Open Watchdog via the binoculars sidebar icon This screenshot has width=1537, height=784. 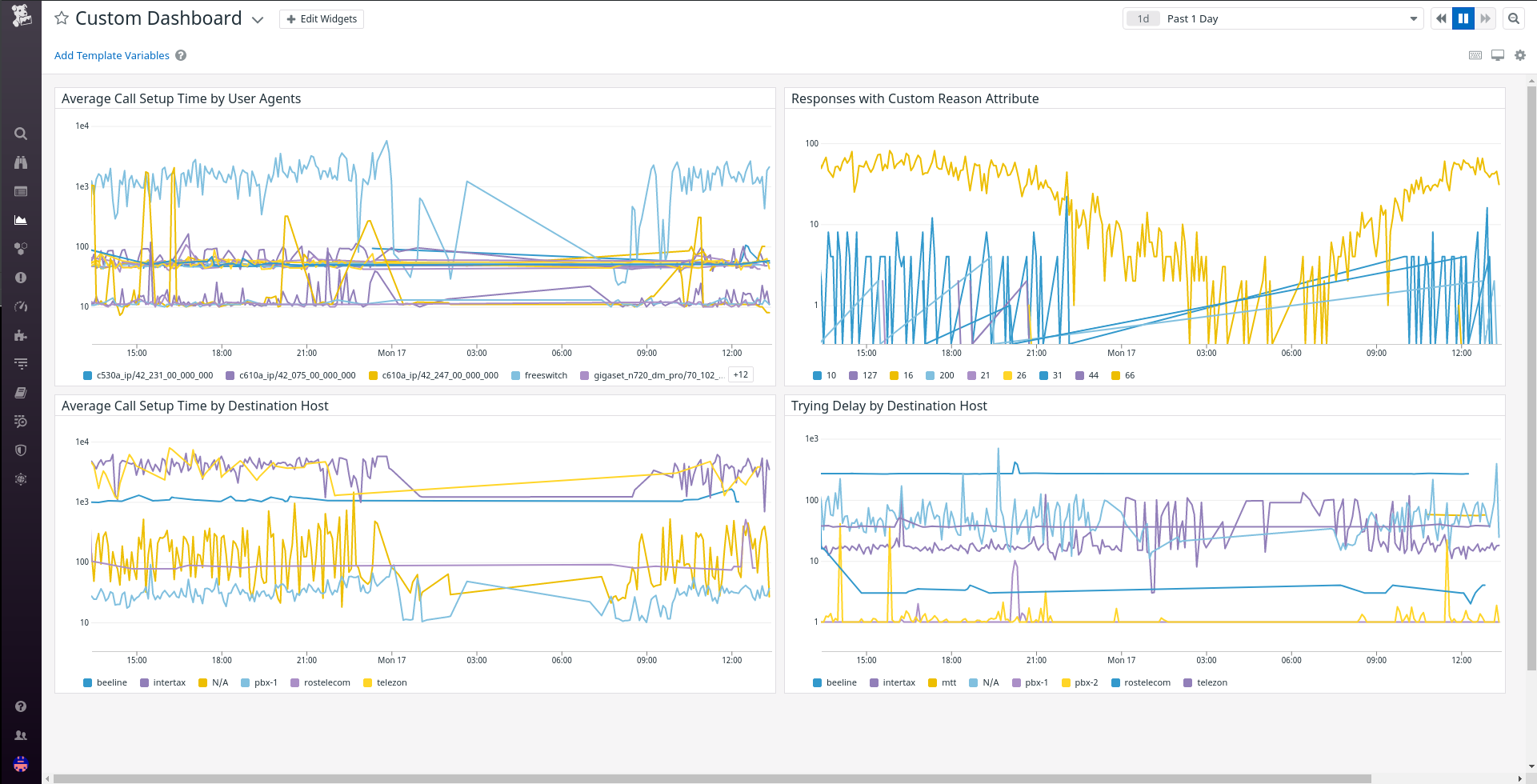[21, 162]
